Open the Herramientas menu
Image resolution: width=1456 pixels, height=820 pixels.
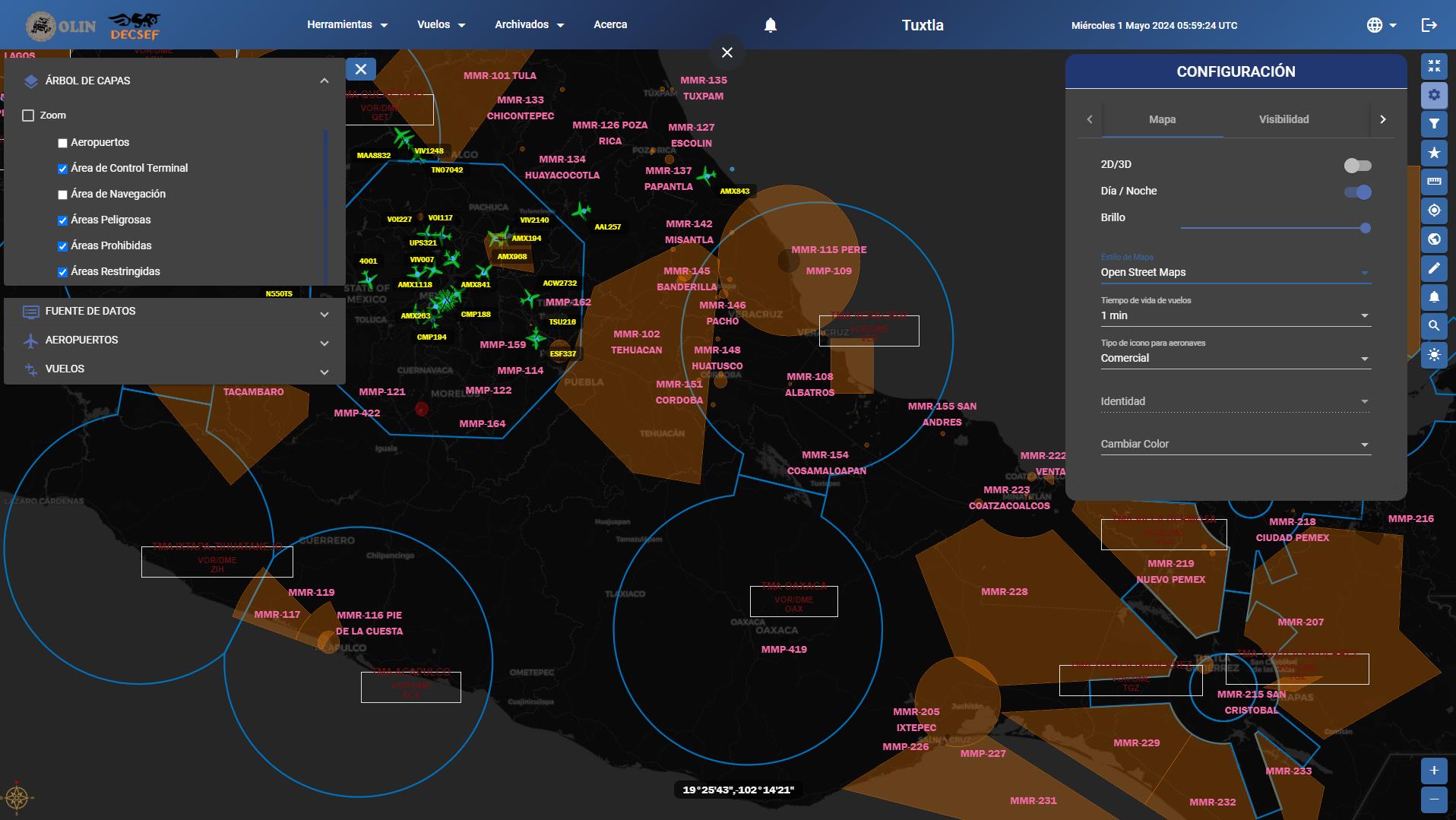click(347, 25)
